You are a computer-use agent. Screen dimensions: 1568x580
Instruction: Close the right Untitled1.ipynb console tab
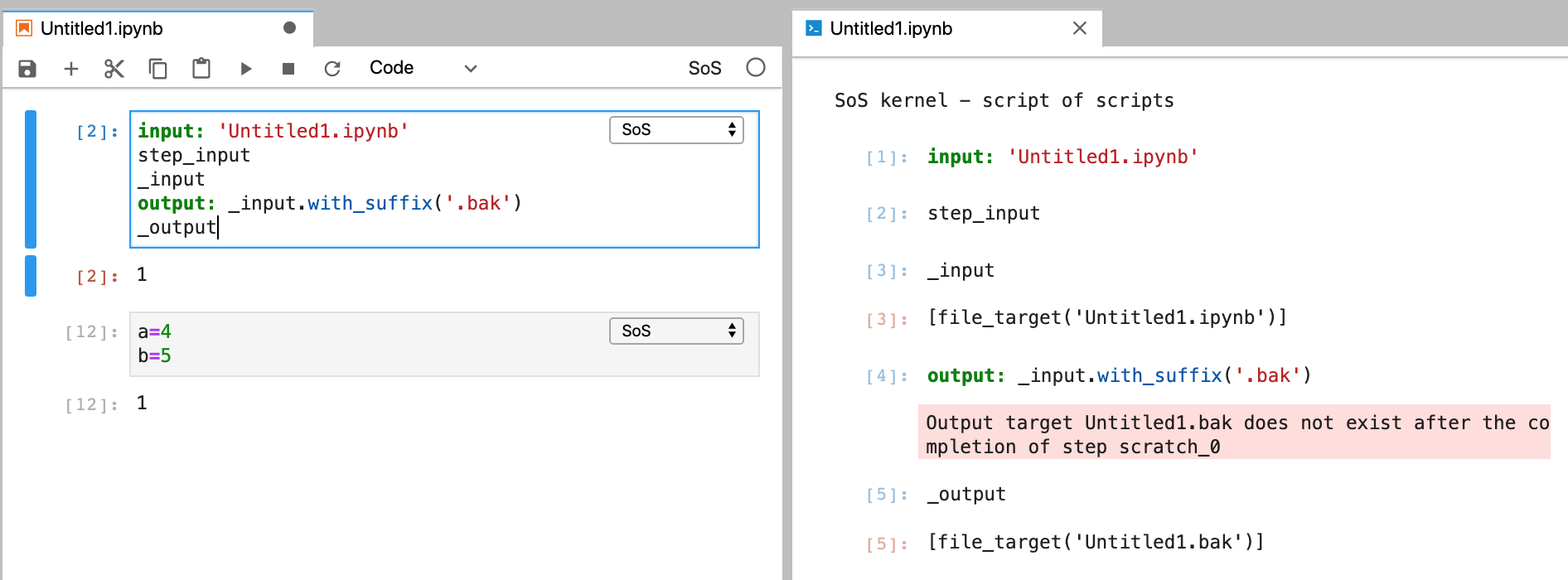coord(1080,28)
